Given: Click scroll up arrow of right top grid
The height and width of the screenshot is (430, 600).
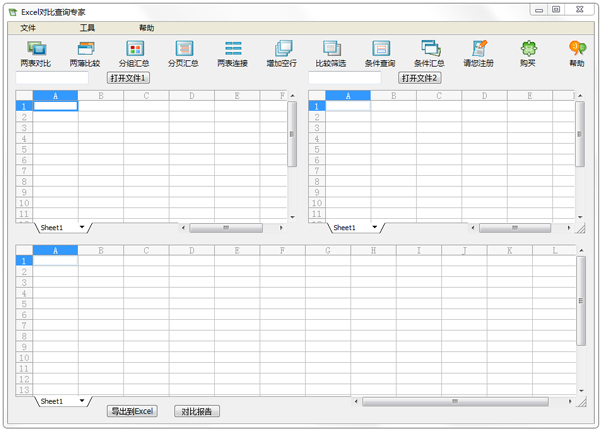Looking at the screenshot, I should tap(580, 96).
